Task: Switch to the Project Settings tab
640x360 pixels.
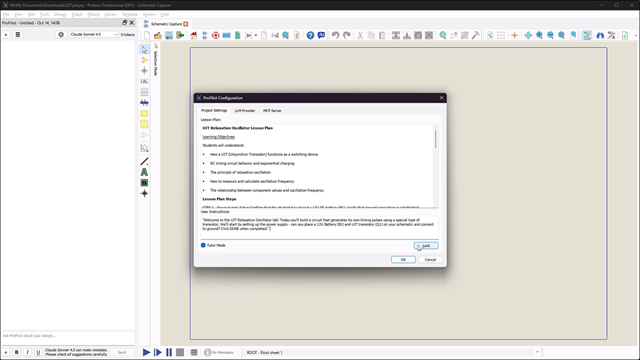Action: [x=214, y=111]
